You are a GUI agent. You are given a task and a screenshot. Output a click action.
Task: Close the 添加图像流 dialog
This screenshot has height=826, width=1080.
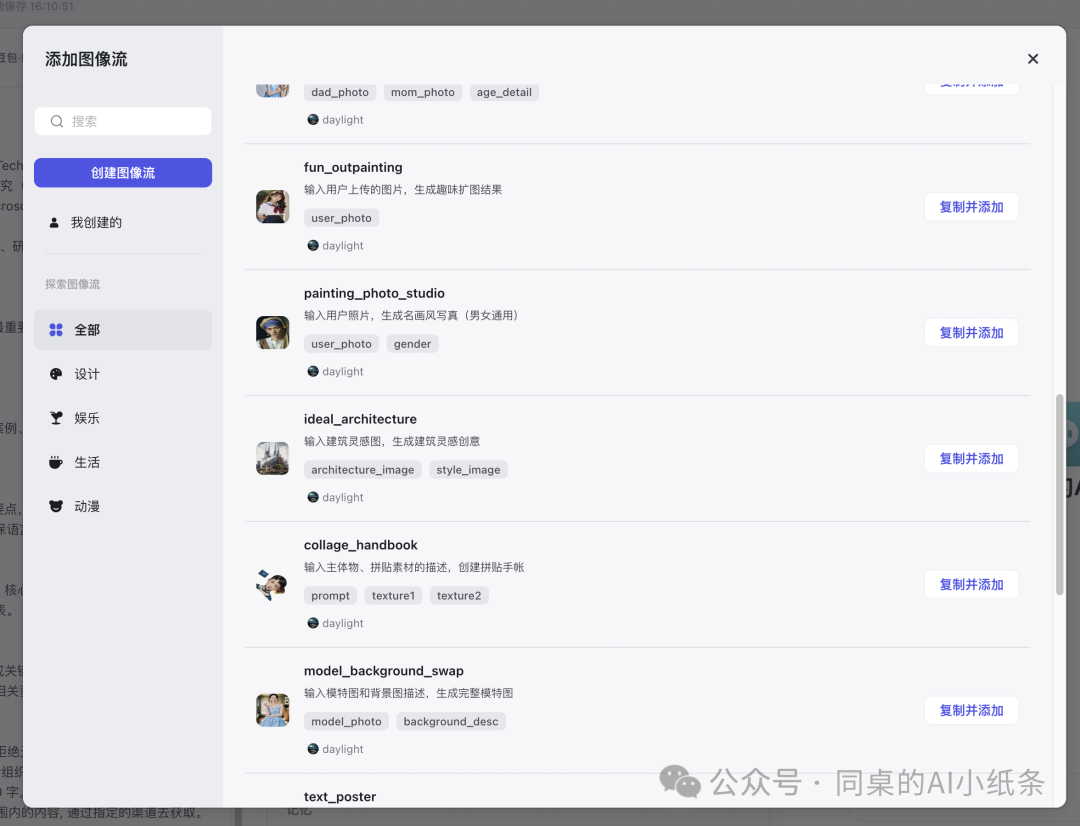(1033, 59)
